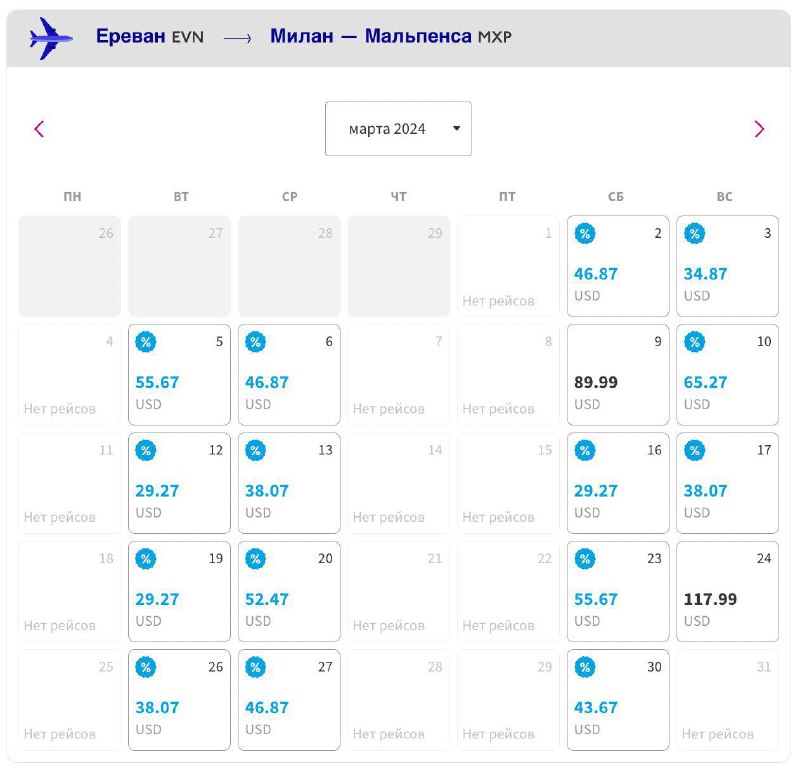
Task: Click Милан — Мальпенса MXP destination link
Action: click(x=391, y=36)
